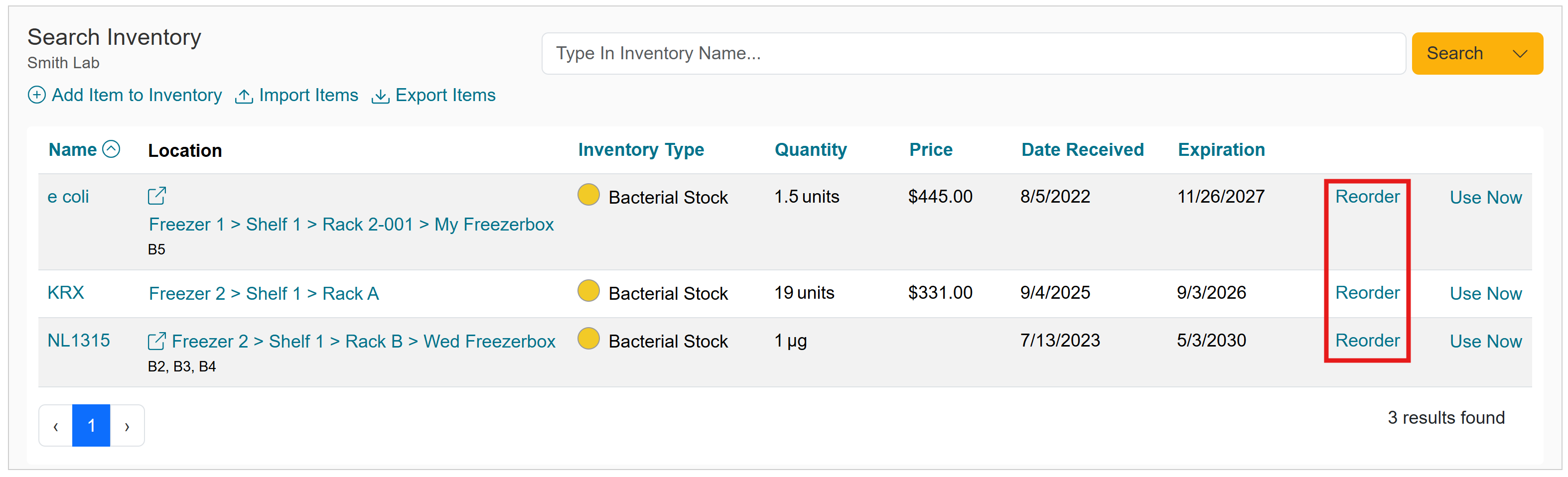The width and height of the screenshot is (1568, 477).
Task: Sort by Expiration column header
Action: point(1220,150)
